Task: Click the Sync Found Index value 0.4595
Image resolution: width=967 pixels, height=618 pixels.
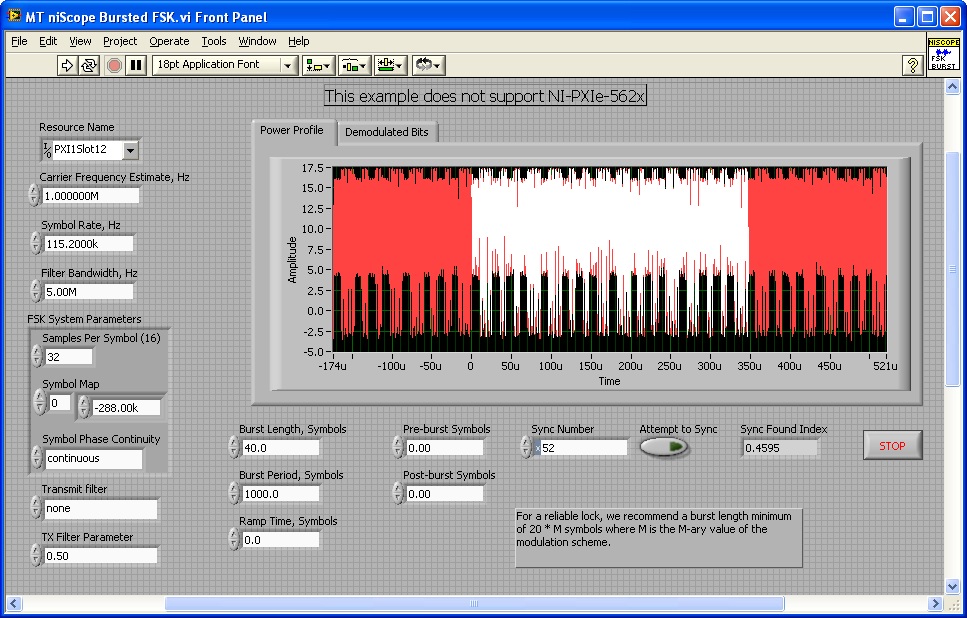Action: click(780, 448)
